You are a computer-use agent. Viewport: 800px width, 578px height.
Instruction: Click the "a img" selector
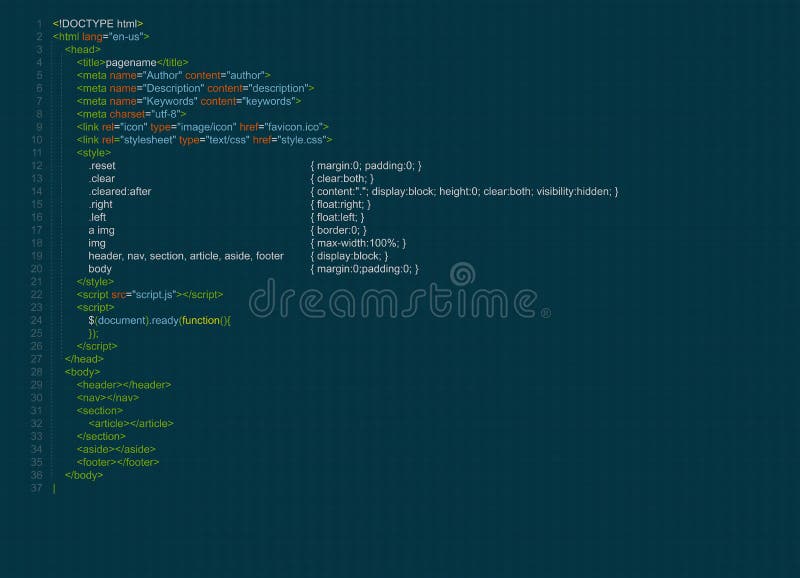(x=102, y=231)
